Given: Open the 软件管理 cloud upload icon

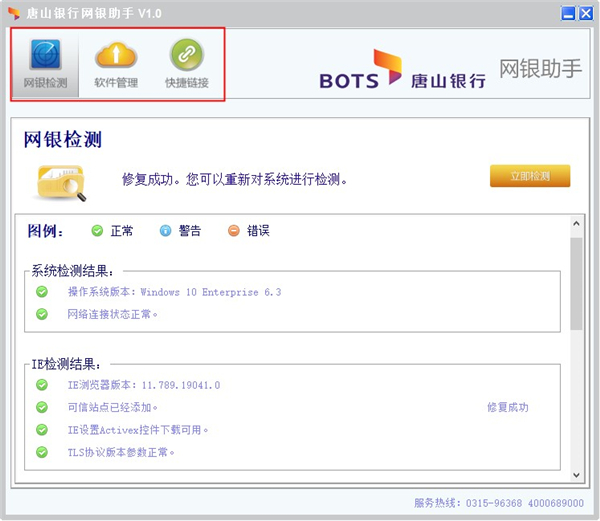Looking at the screenshot, I should click(116, 63).
